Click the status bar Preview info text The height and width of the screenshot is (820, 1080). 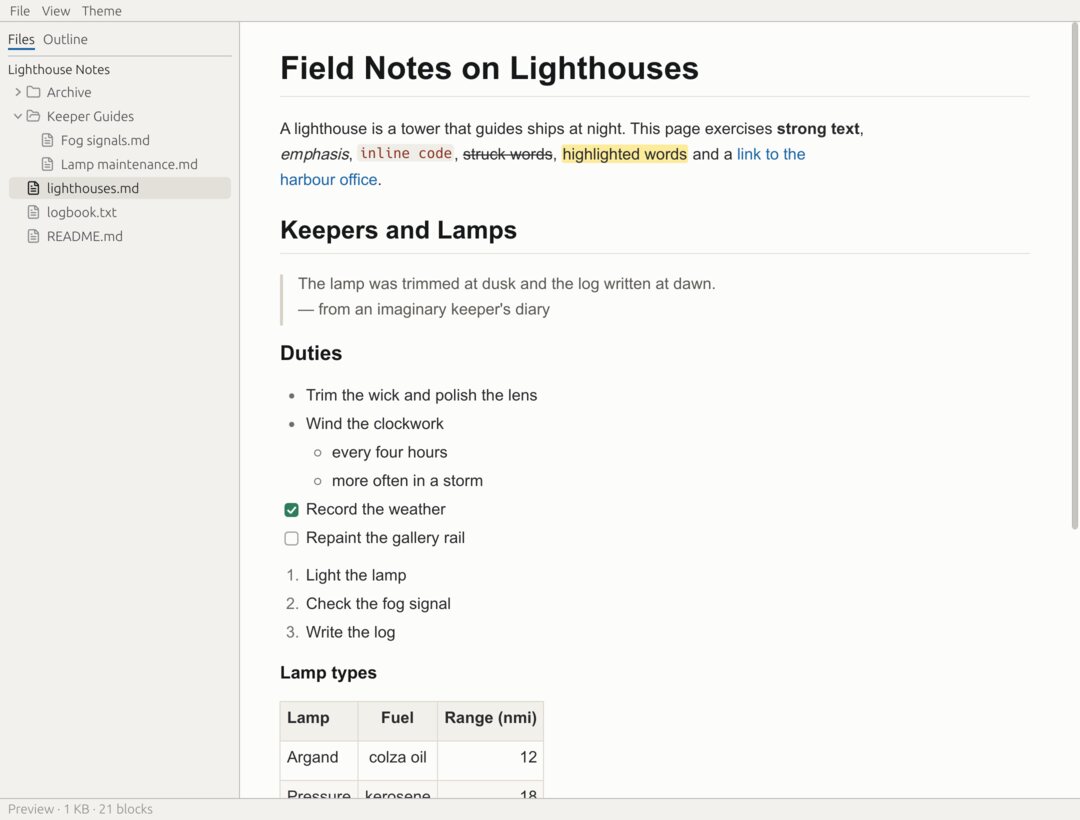(x=80, y=809)
